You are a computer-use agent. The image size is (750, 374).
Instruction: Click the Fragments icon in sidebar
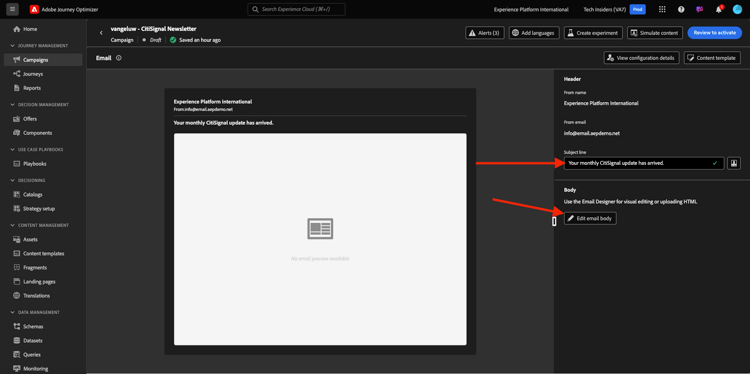17,267
